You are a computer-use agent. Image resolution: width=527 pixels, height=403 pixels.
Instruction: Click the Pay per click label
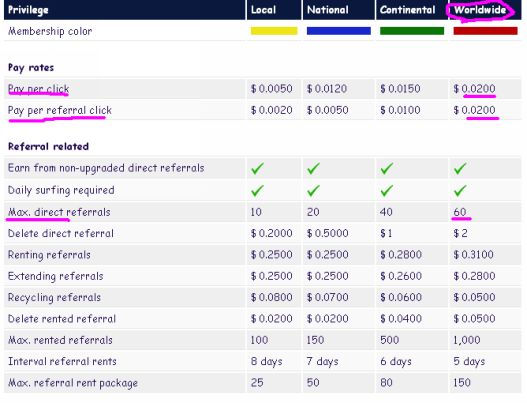pos(38,89)
